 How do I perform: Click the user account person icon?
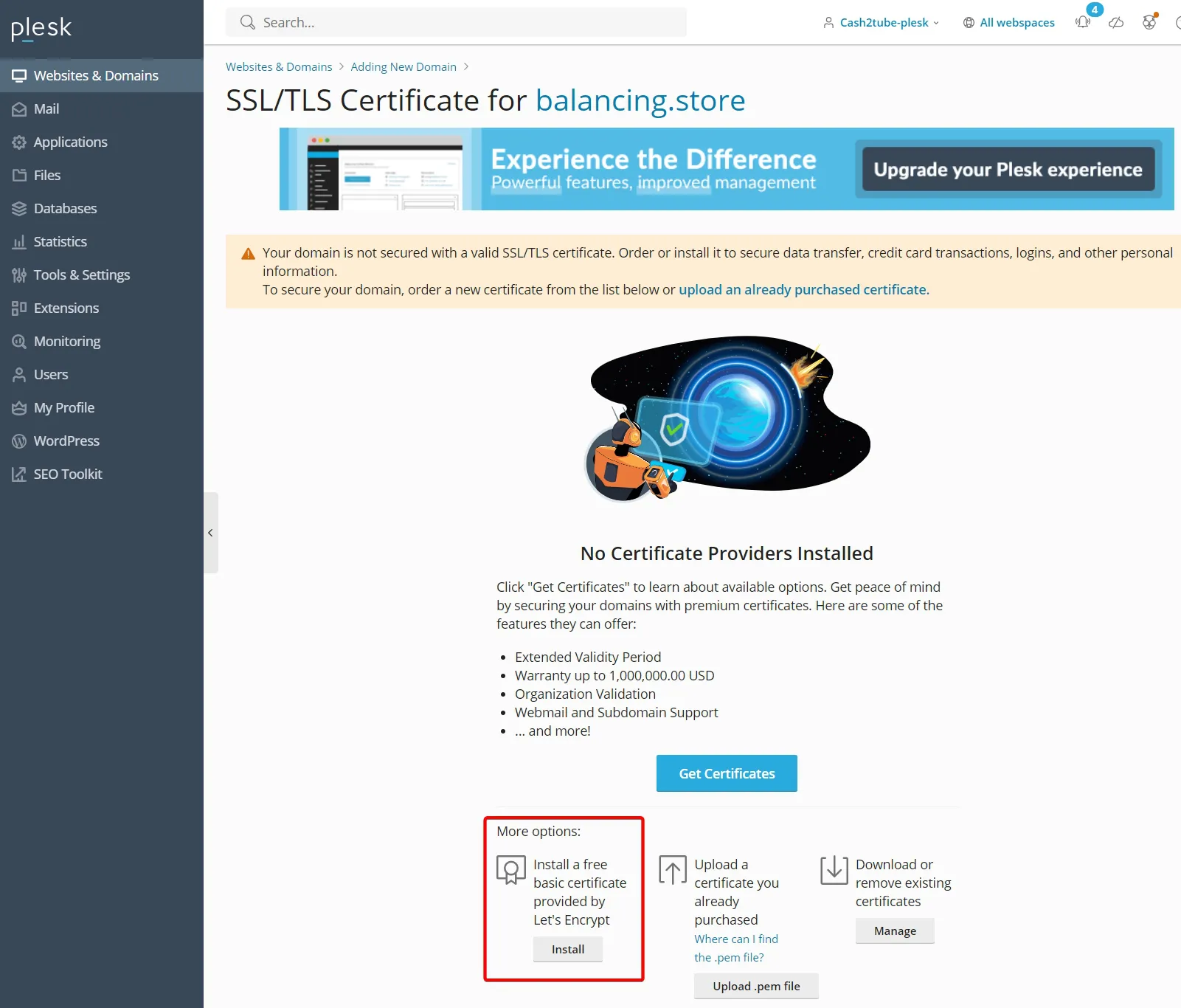pyautogui.click(x=829, y=22)
